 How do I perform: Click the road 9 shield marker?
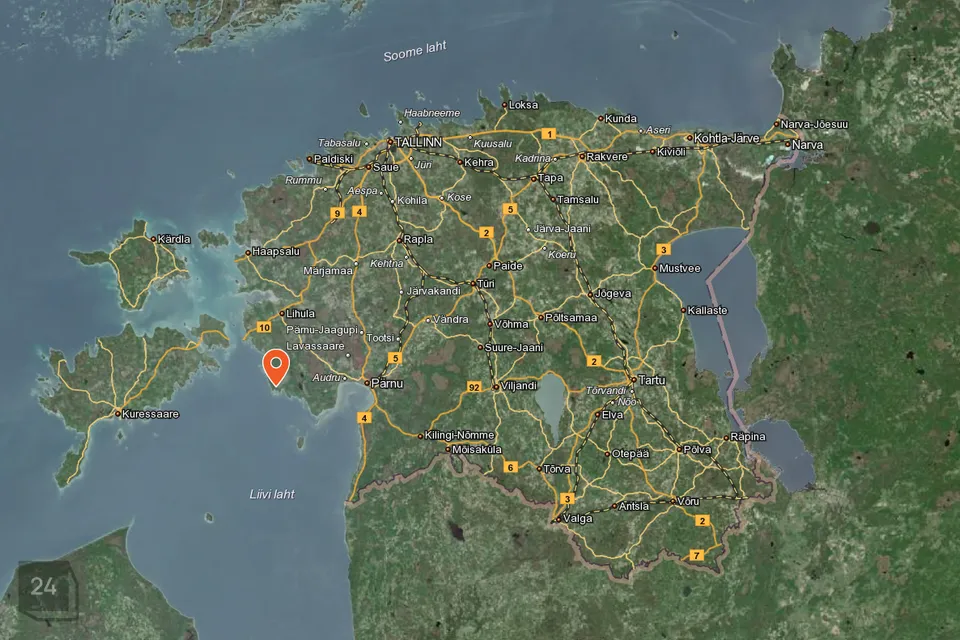(338, 213)
